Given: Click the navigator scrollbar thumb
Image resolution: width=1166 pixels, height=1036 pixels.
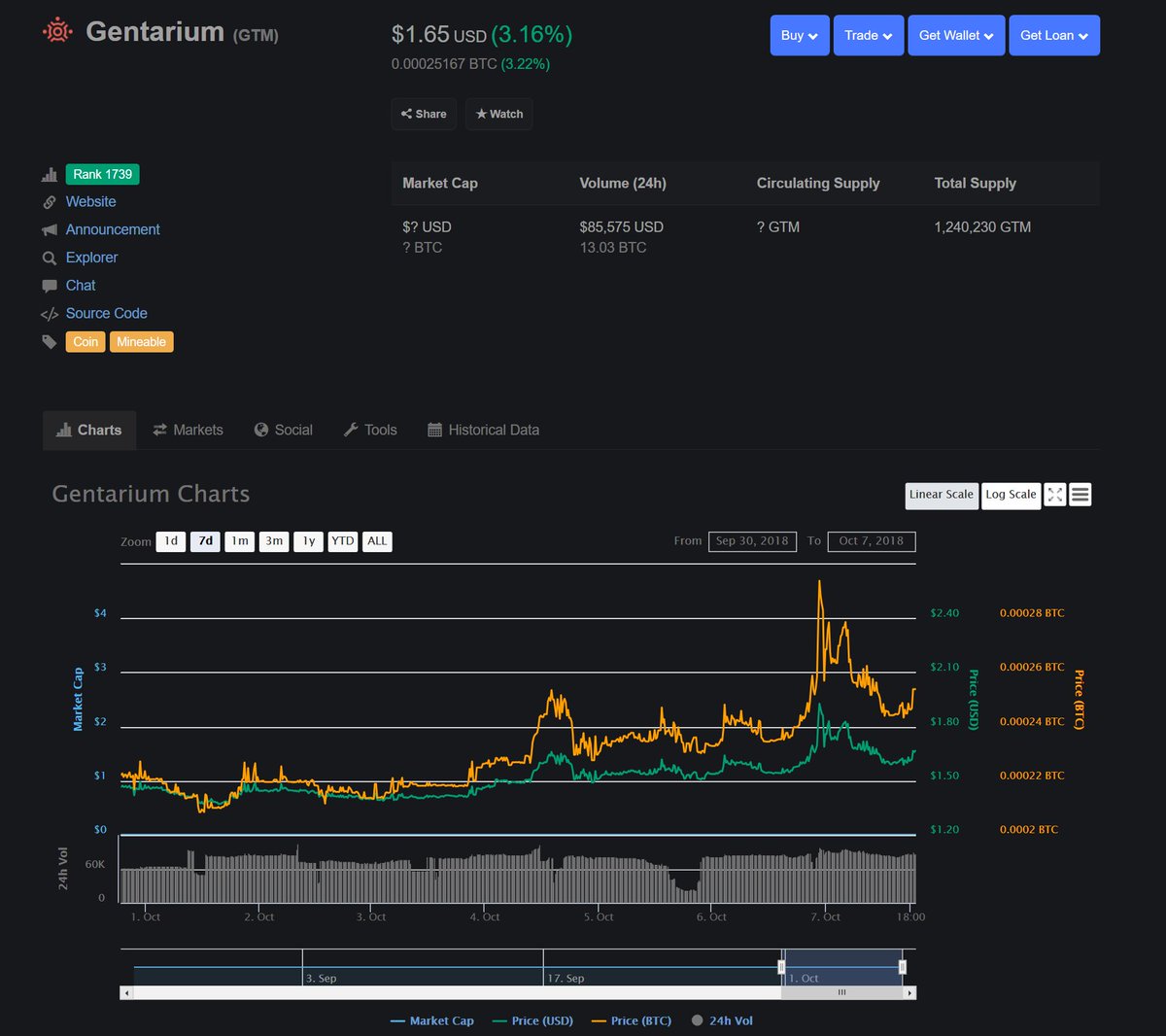Looking at the screenshot, I should (842, 993).
